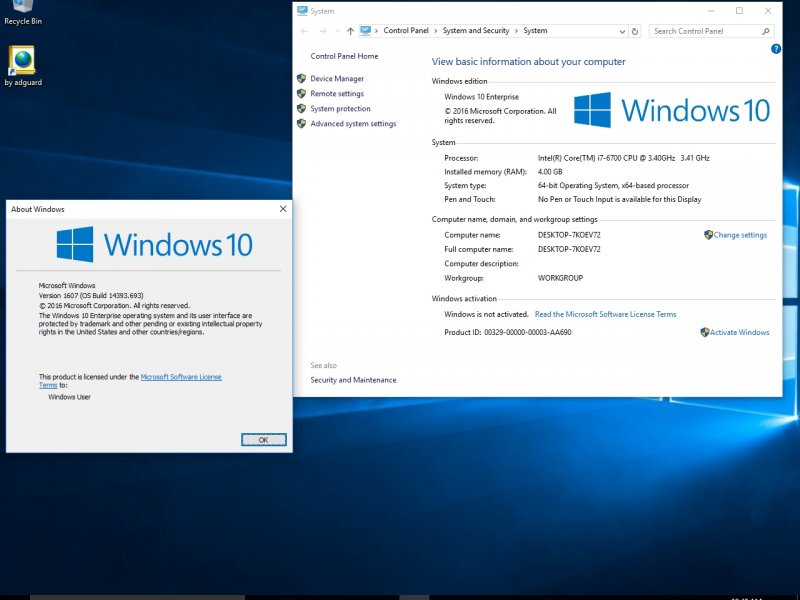Click the Forward arrow in System window
The image size is (800, 600).
tap(323, 31)
